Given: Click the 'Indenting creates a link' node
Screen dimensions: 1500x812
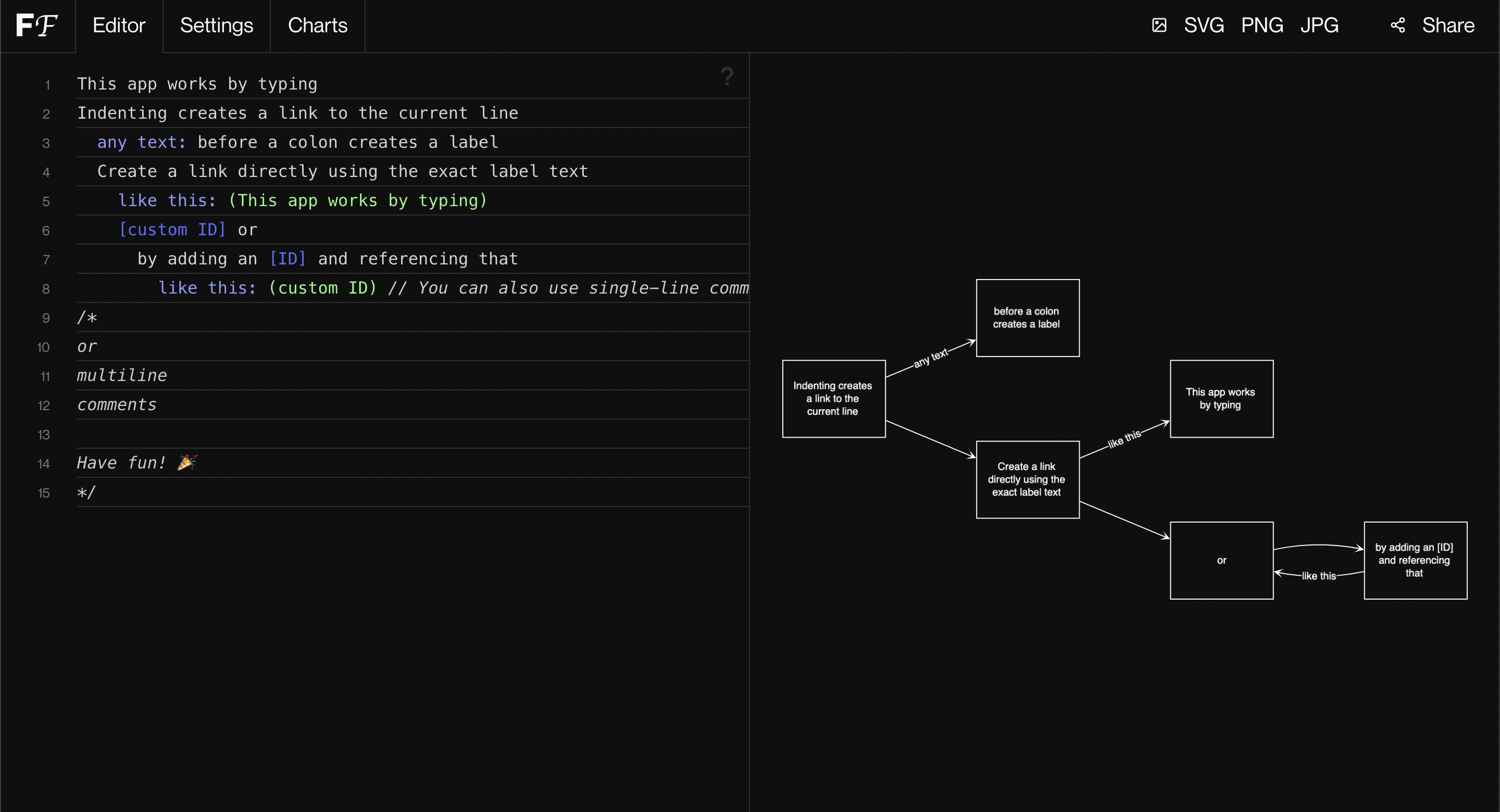Looking at the screenshot, I should 833,399.
